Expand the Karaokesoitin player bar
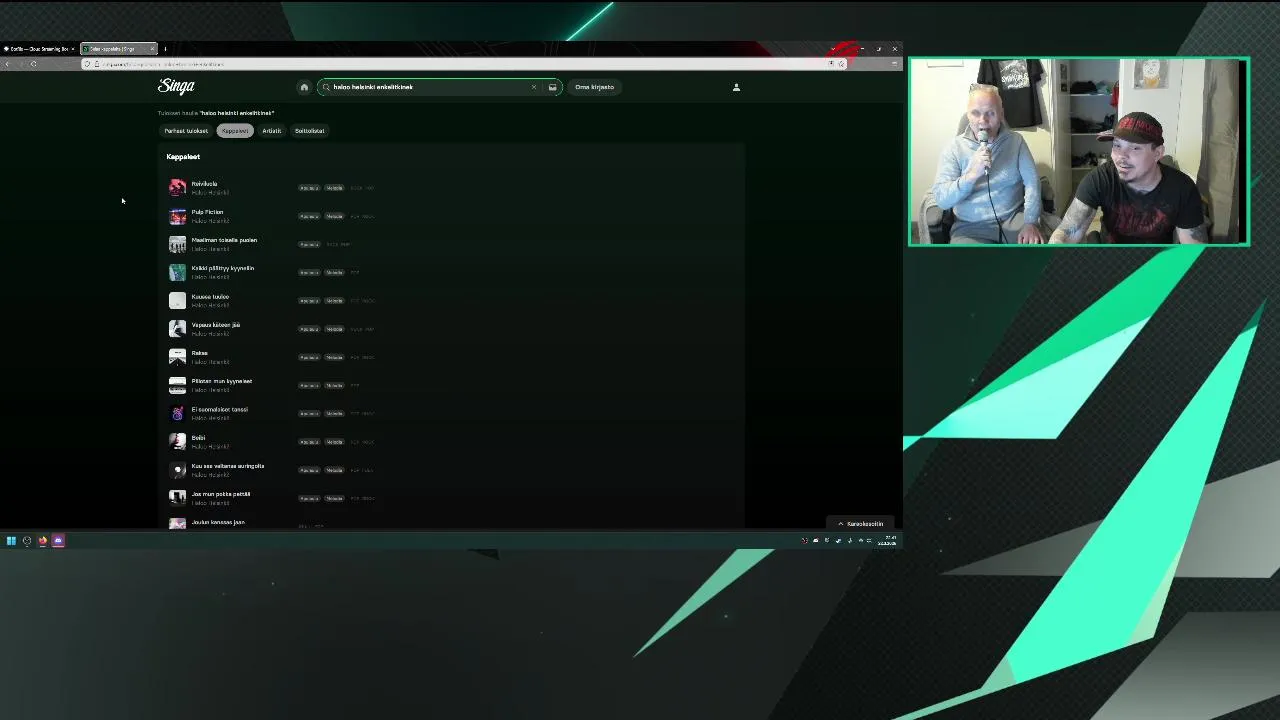This screenshot has width=1280, height=720. (861, 524)
